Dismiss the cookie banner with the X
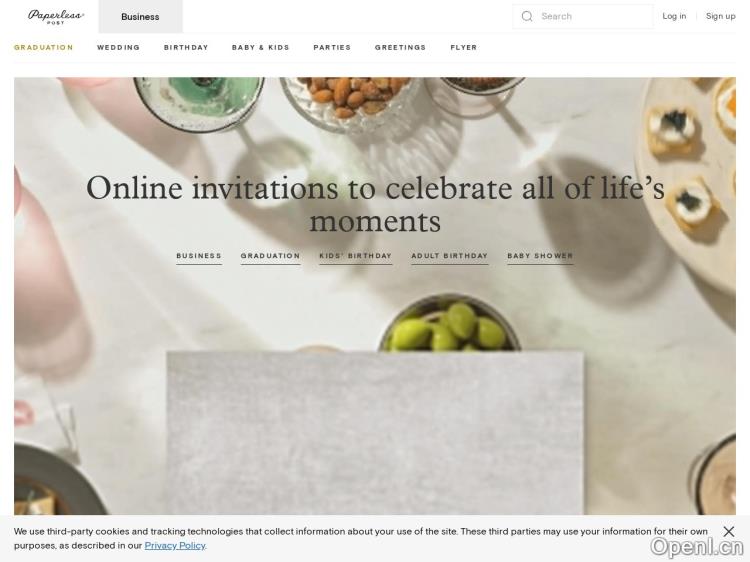The height and width of the screenshot is (562, 750). coord(728,531)
